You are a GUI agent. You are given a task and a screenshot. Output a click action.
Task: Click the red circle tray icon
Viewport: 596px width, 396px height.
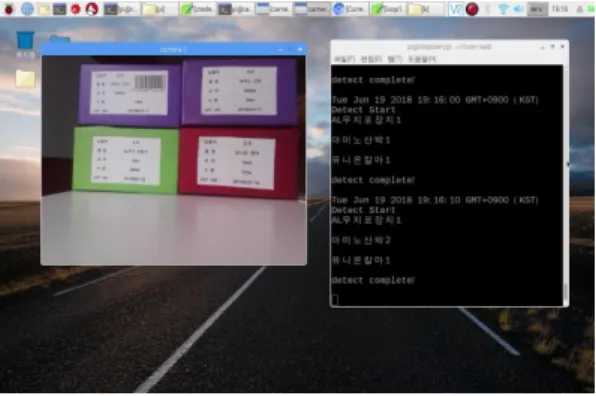pyautogui.click(x=472, y=9)
